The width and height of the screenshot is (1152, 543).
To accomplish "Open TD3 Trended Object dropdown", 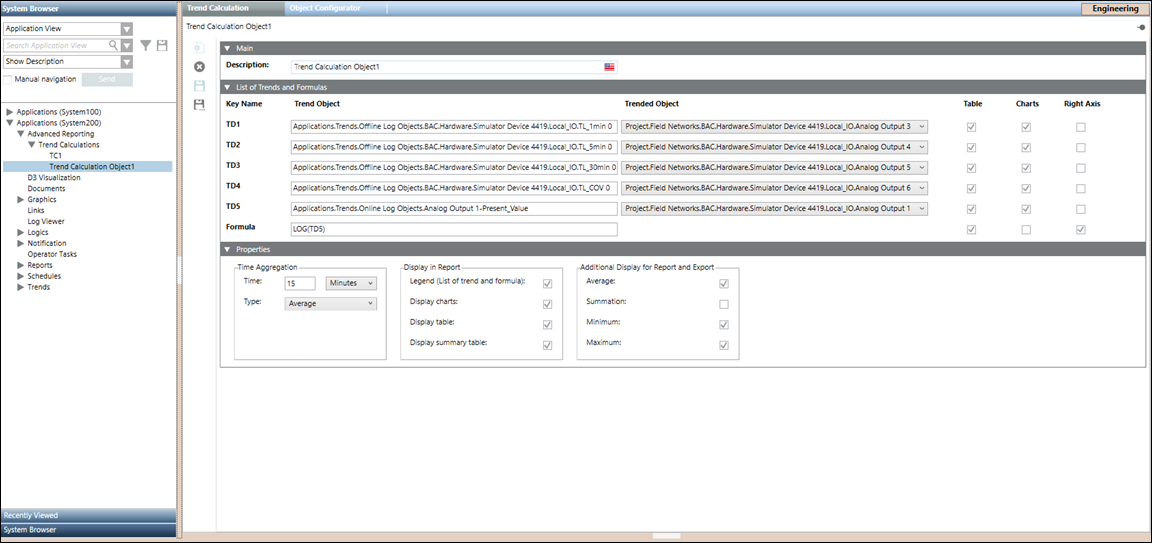I will pos(920,167).
